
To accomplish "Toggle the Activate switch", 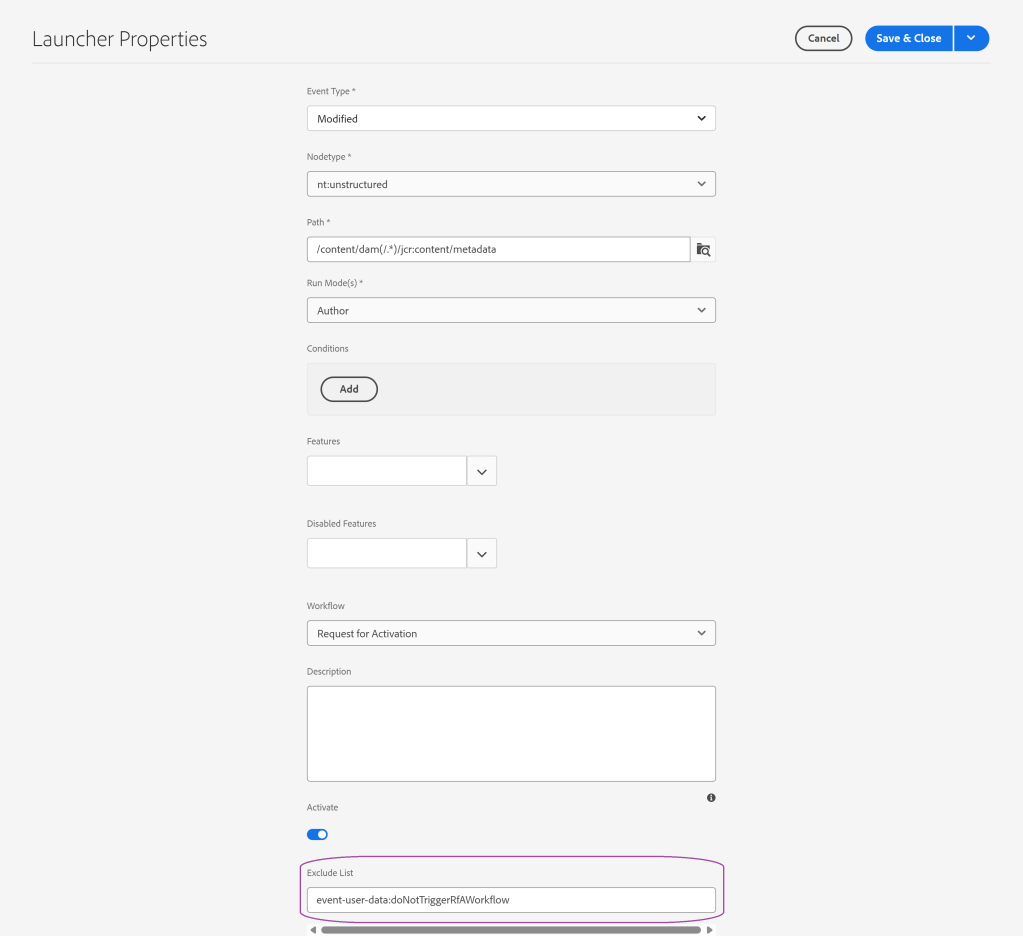I will pyautogui.click(x=317, y=834).
